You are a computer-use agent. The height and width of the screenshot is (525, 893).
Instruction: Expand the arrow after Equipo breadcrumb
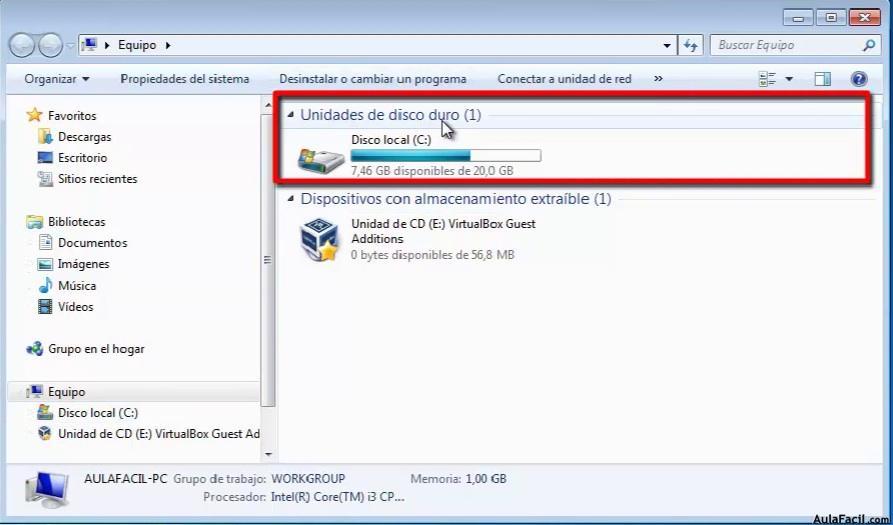coord(168,45)
